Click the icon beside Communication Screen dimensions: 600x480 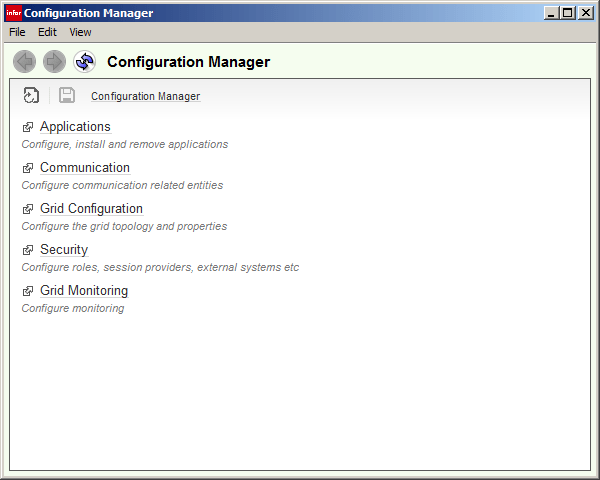[x=28, y=169]
